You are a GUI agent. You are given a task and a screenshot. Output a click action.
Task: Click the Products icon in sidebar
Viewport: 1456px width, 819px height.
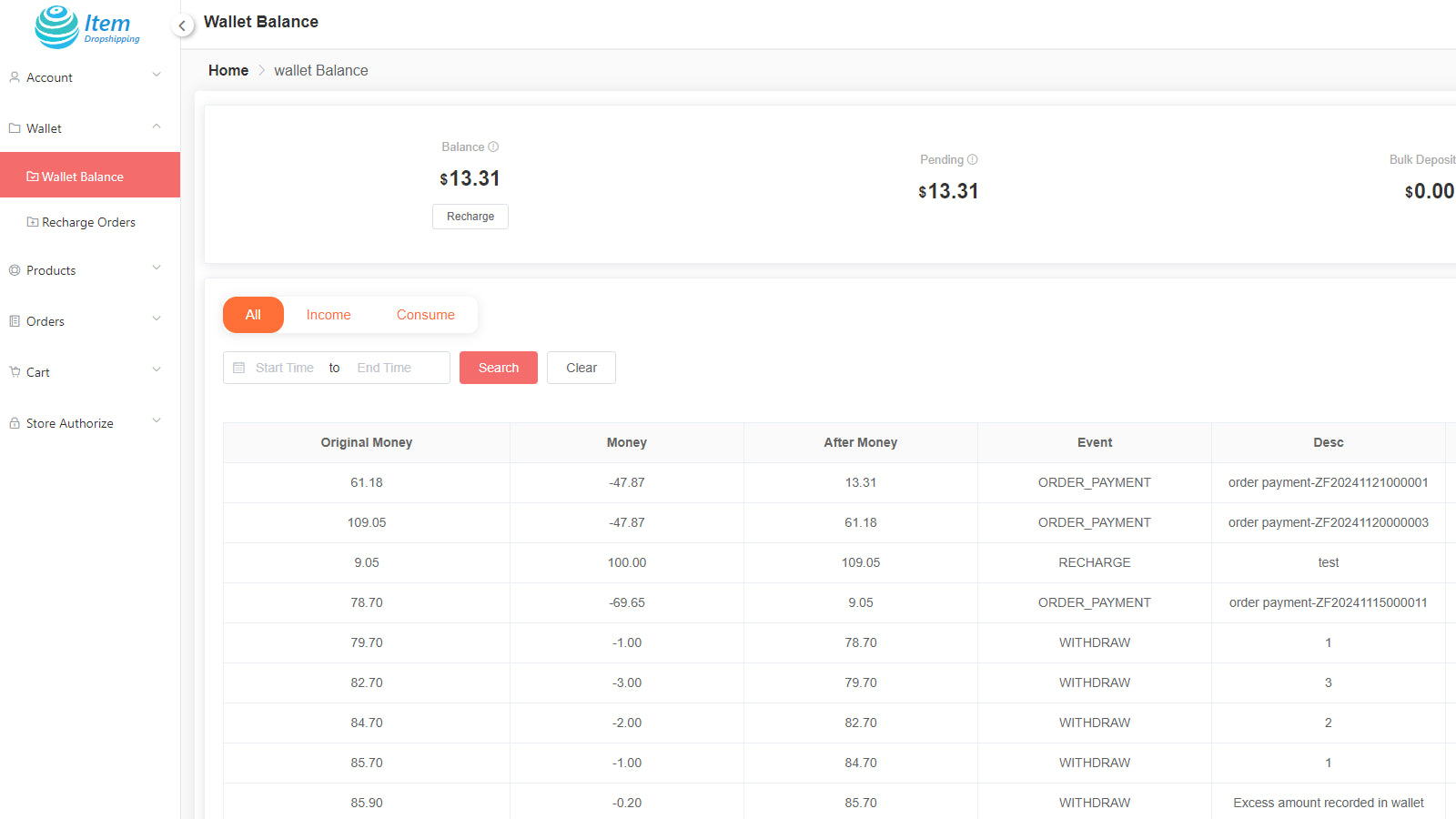[x=15, y=270]
